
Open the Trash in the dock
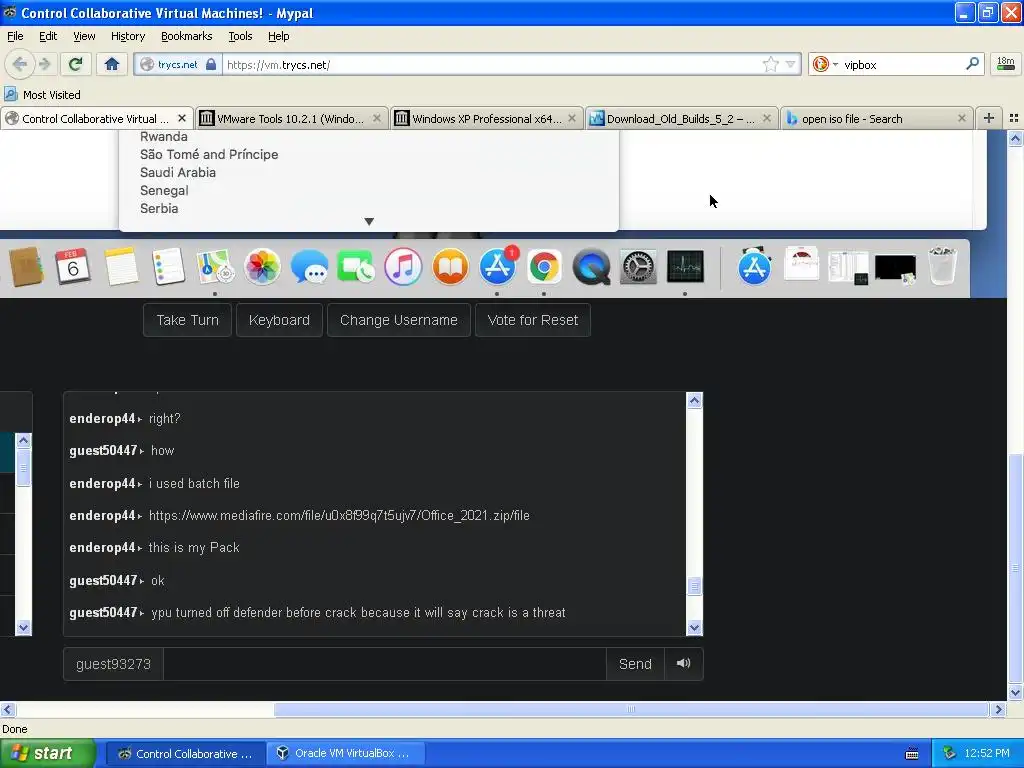[x=942, y=265]
